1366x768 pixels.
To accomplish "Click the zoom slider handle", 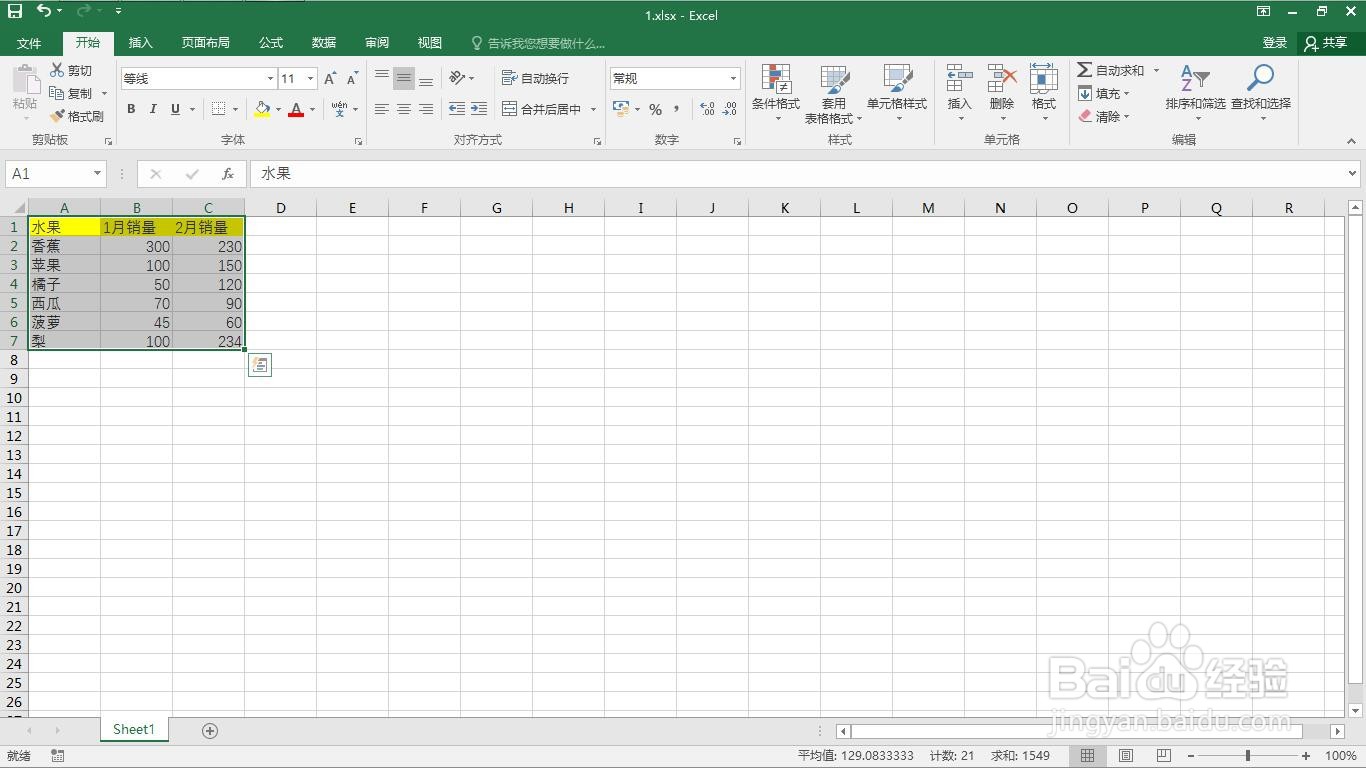I will click(1248, 756).
